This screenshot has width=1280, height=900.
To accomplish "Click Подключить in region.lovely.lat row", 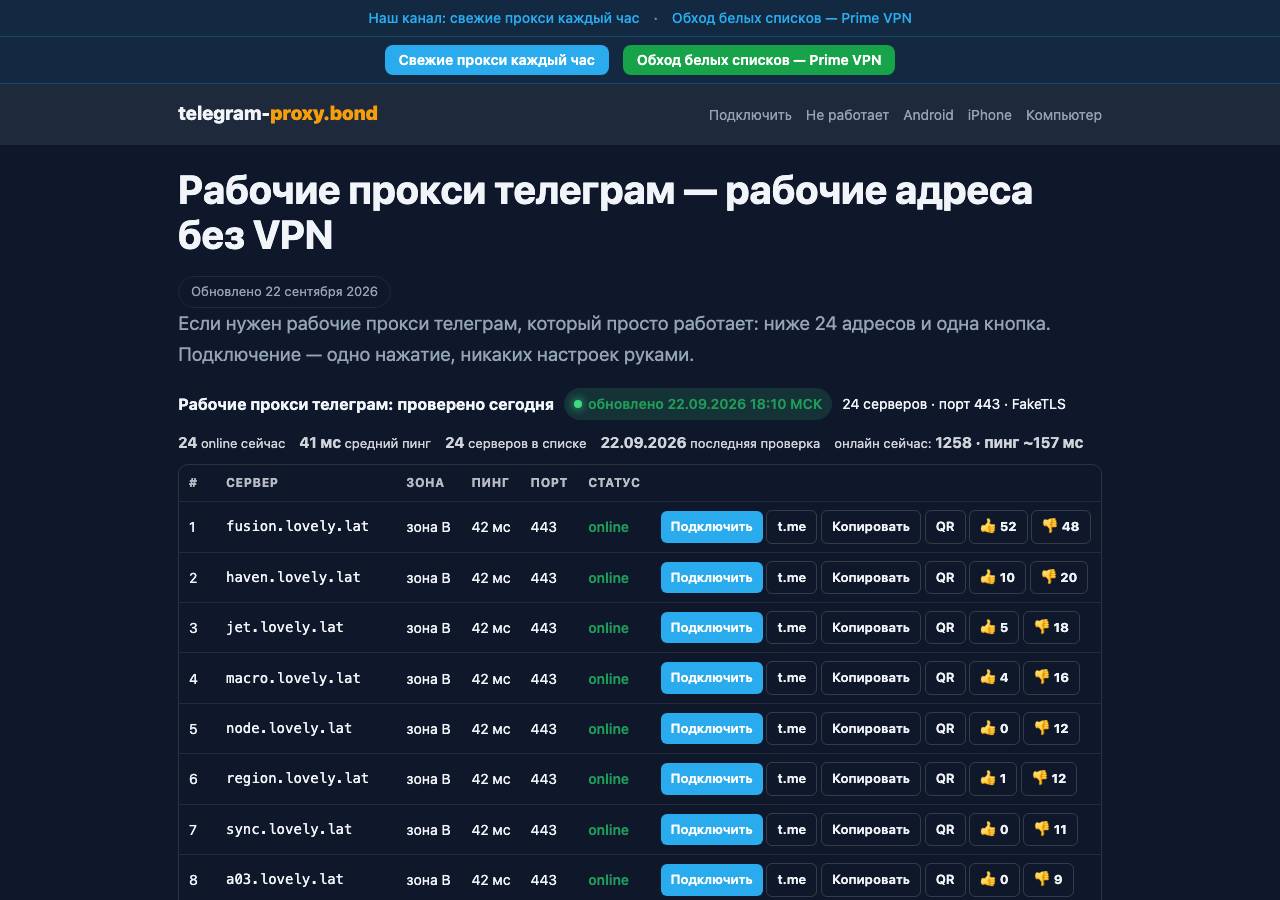I will tap(711, 779).
